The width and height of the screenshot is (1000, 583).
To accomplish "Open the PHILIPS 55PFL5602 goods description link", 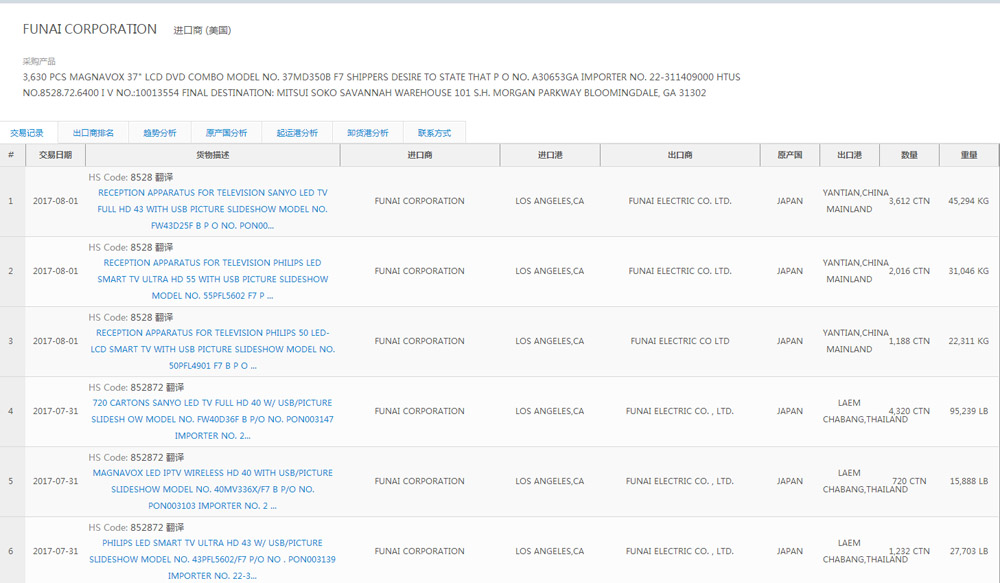I will tap(212, 279).
